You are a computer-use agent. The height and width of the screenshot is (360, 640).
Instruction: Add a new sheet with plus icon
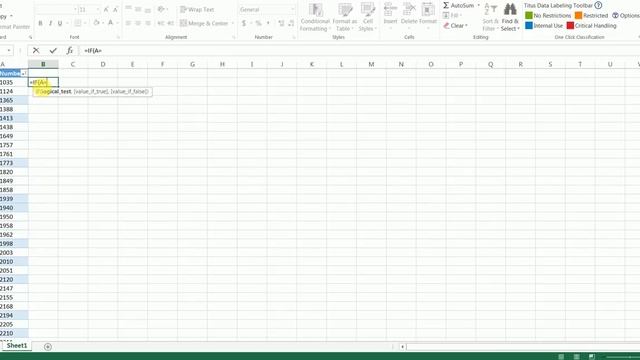[x=48, y=347]
